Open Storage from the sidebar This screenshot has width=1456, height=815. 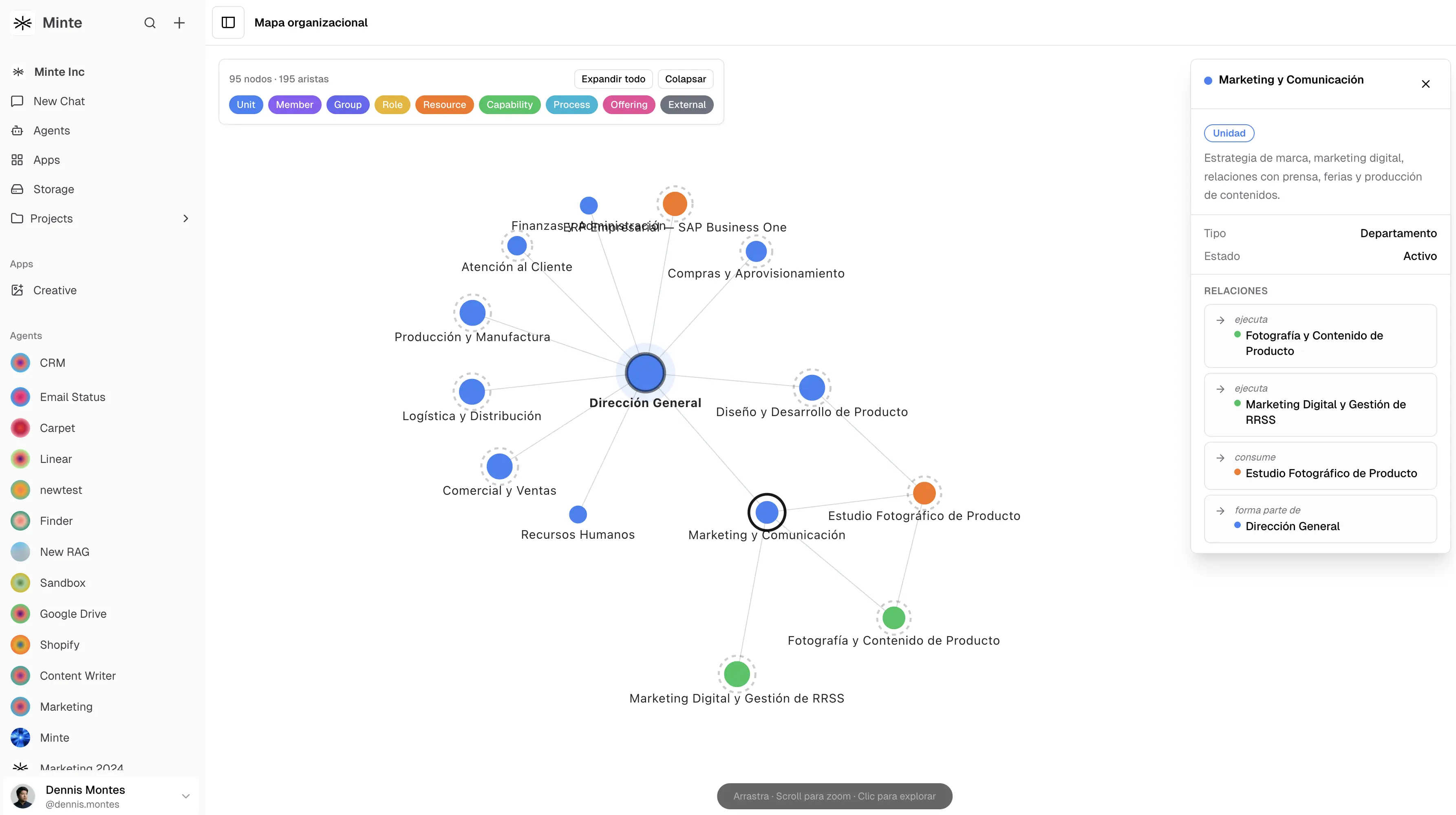(x=53, y=189)
